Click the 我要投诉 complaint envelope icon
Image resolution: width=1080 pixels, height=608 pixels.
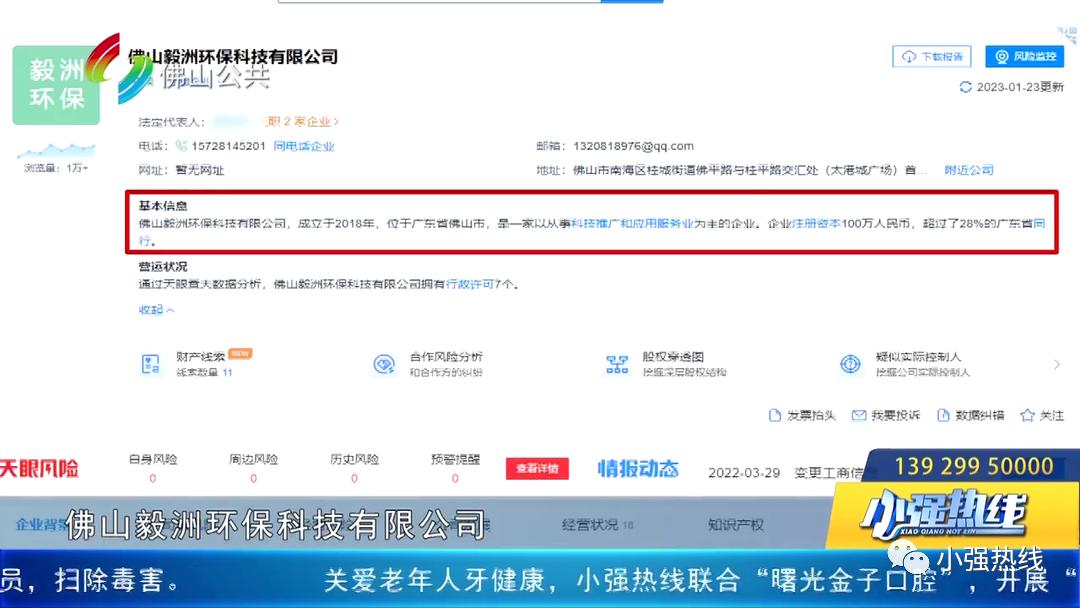[858, 415]
